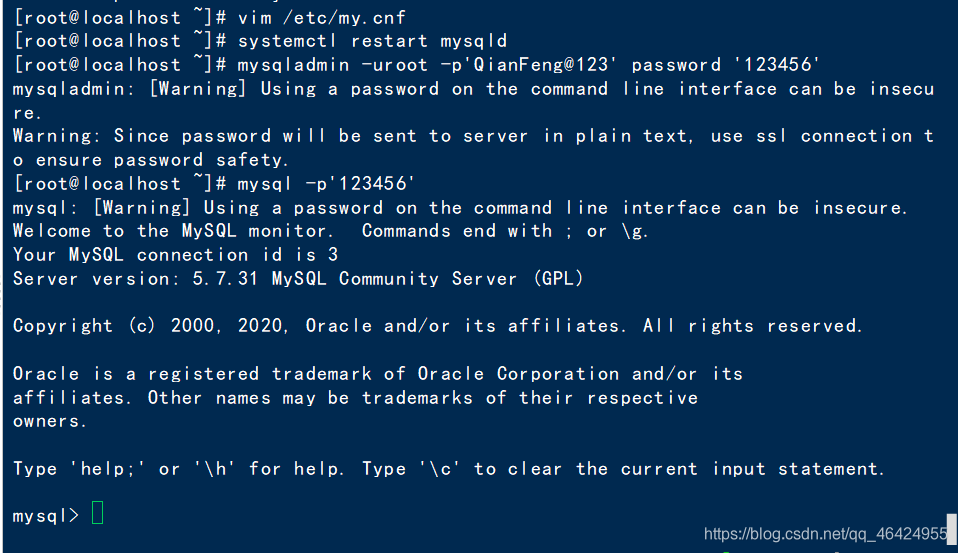
Task: Click the '\c' clear statement hint
Action: (x=440, y=469)
